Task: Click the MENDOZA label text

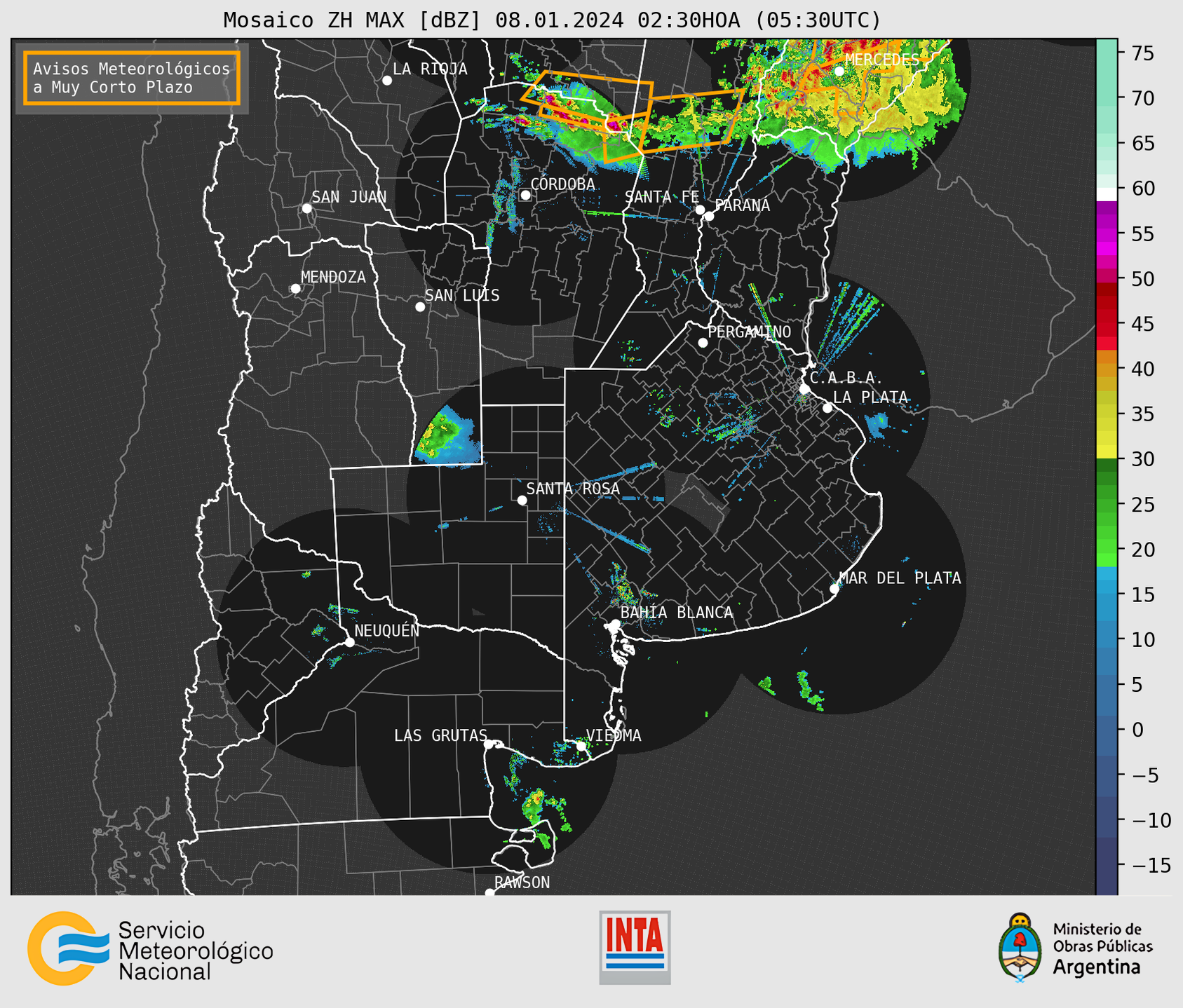Action: click(333, 277)
